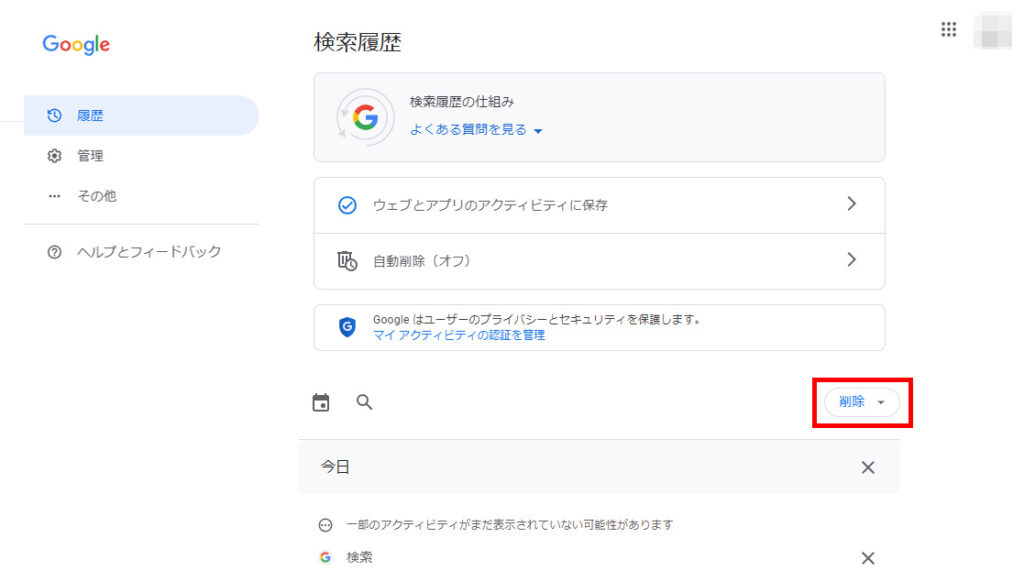1024x571 pixels.
Task: Open ウェブとアプリのアクティビティに保存 chevron
Action: tap(851, 204)
